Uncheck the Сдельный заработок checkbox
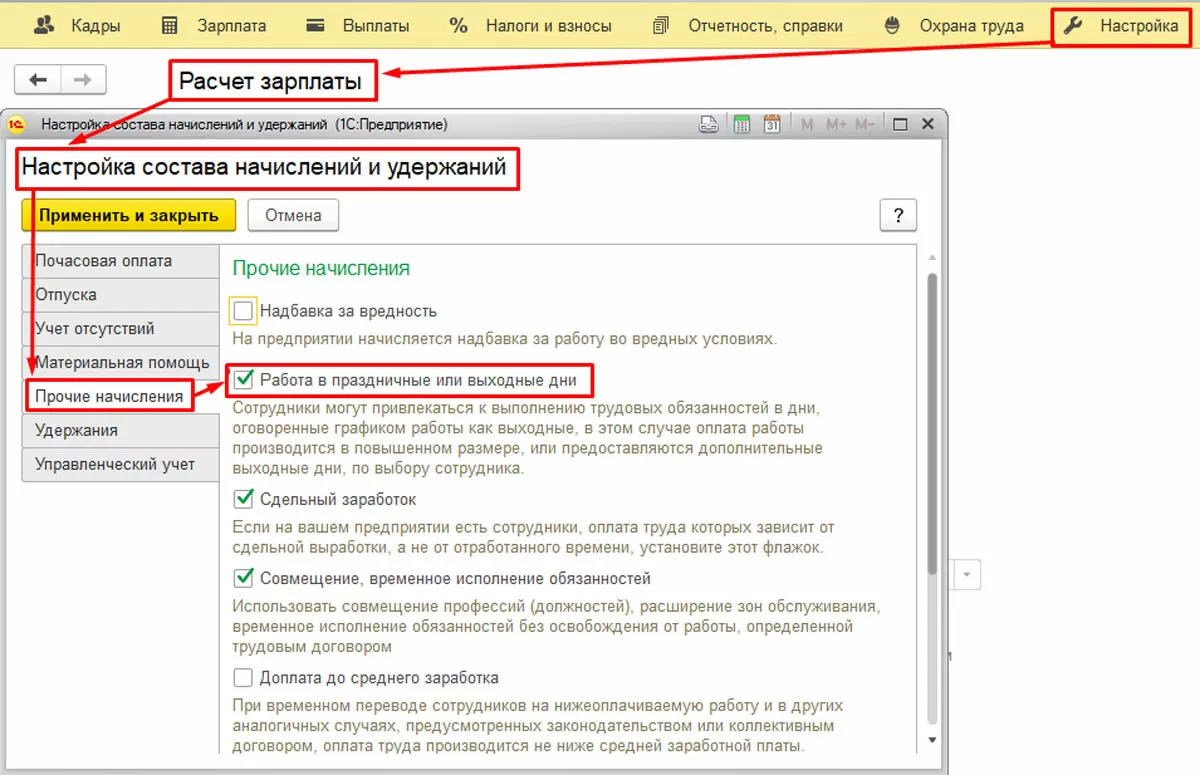 tap(243, 498)
